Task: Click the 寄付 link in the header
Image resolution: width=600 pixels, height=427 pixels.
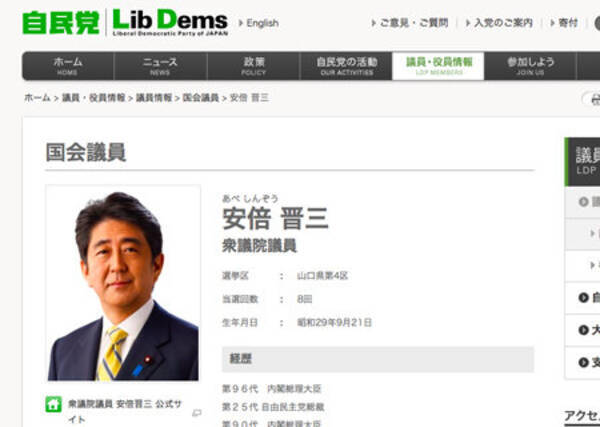Action: [x=568, y=23]
